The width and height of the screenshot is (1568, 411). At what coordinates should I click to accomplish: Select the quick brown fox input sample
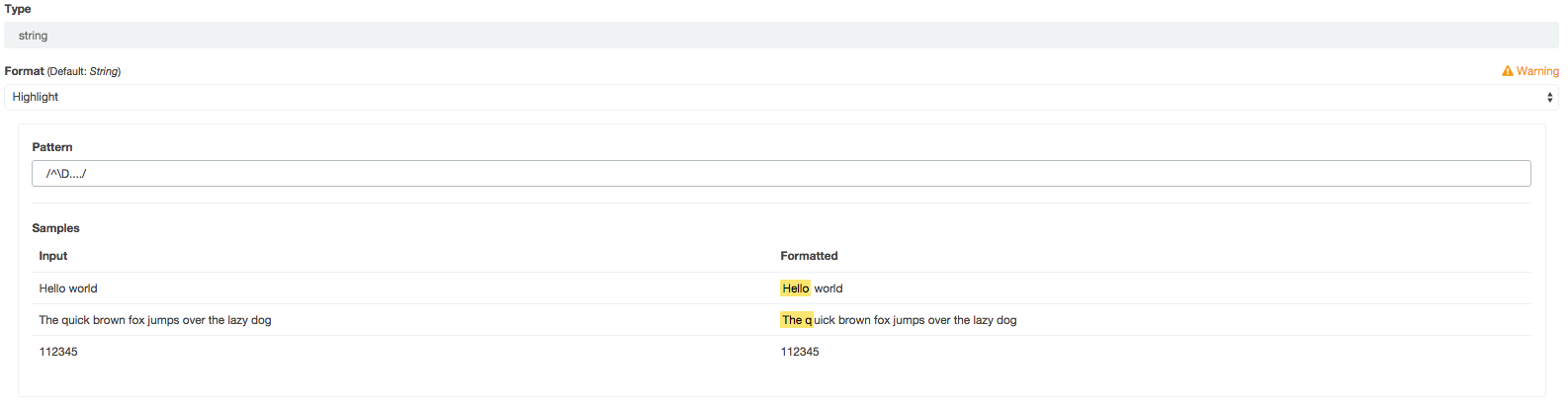155,320
